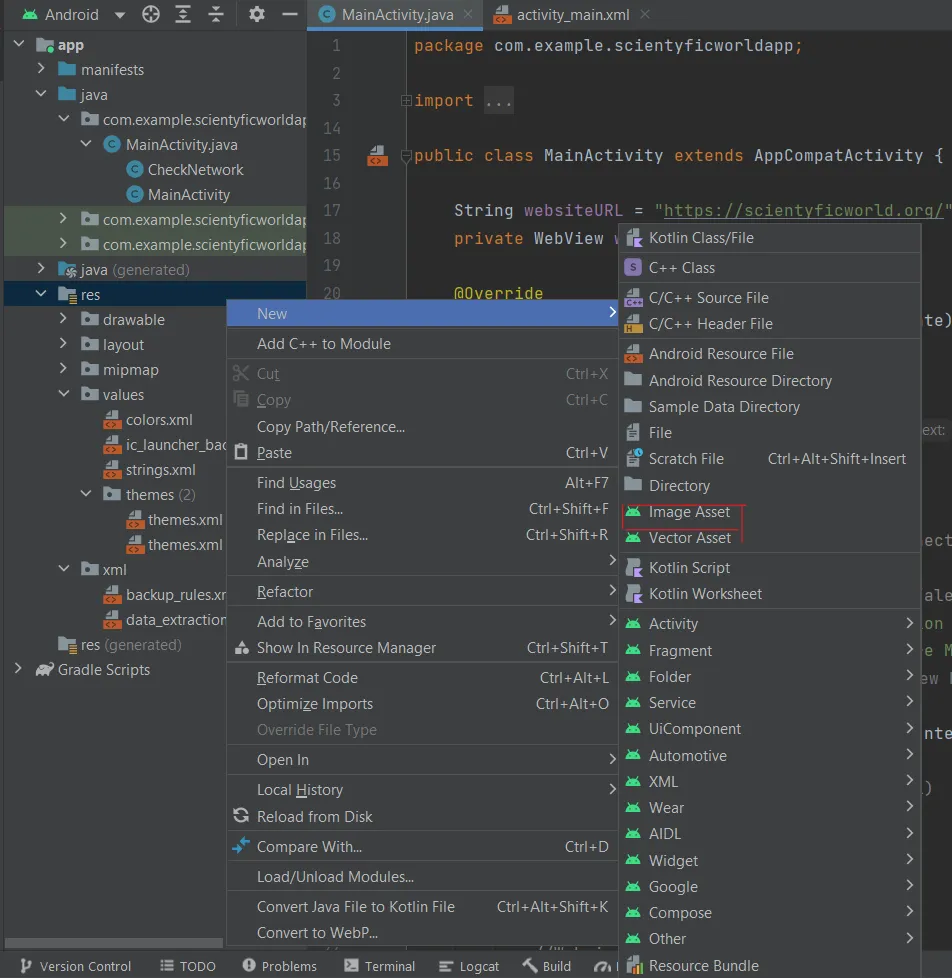Click the Gradle Scripts elephant icon
The width and height of the screenshot is (952, 978).
click(44, 669)
